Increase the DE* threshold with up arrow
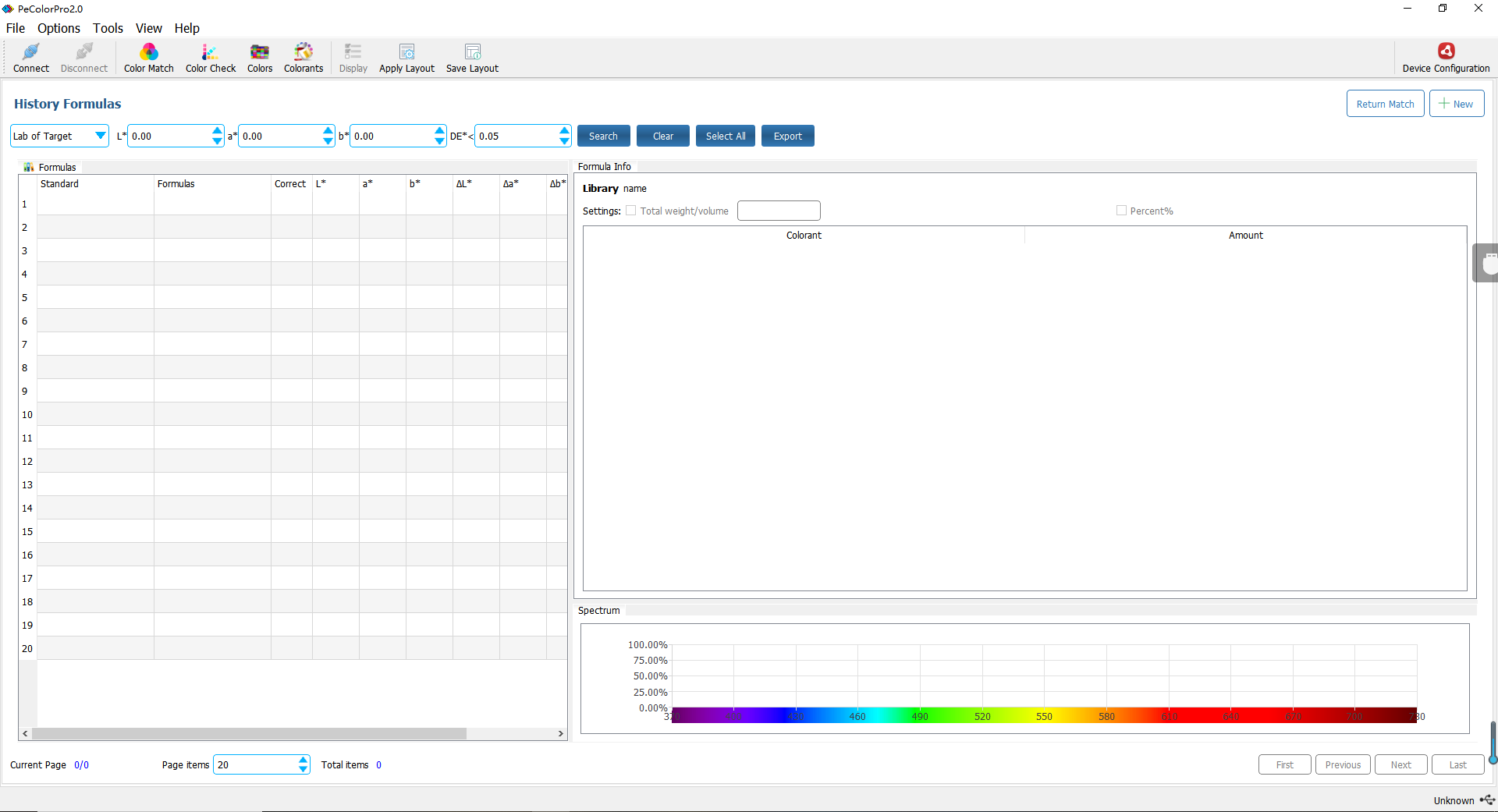Image resolution: width=1498 pixels, height=812 pixels. tap(565, 131)
